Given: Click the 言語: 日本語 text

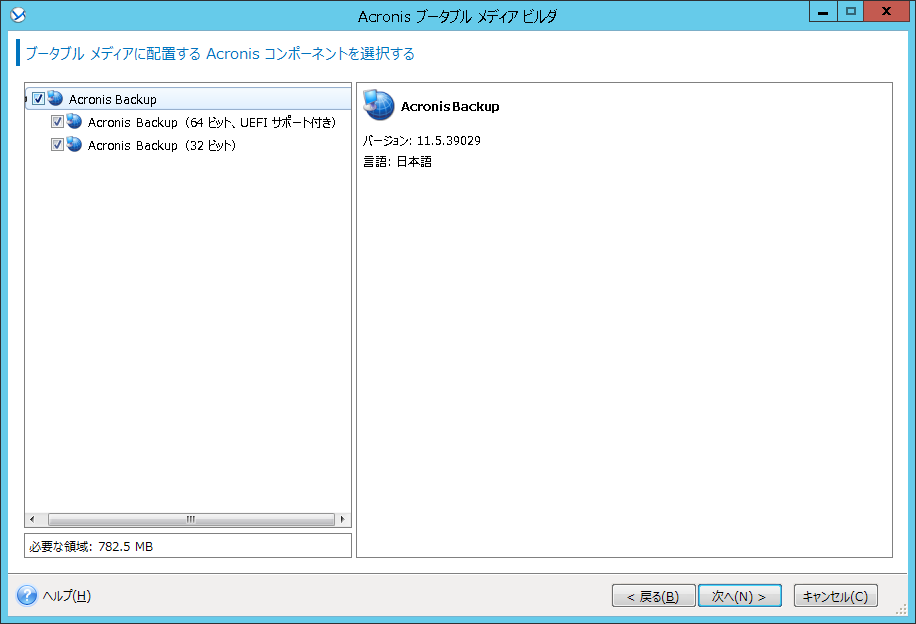Looking at the screenshot, I should tap(397, 162).
